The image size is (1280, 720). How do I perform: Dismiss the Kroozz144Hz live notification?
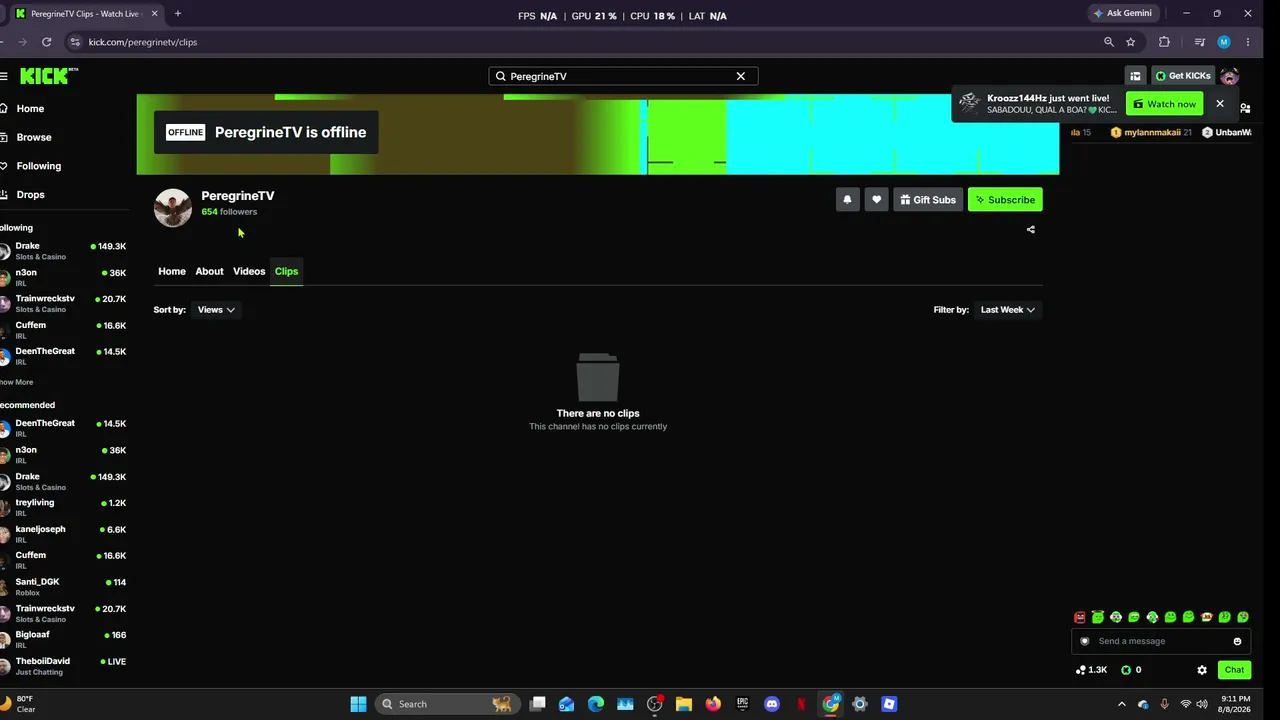pos(1220,104)
